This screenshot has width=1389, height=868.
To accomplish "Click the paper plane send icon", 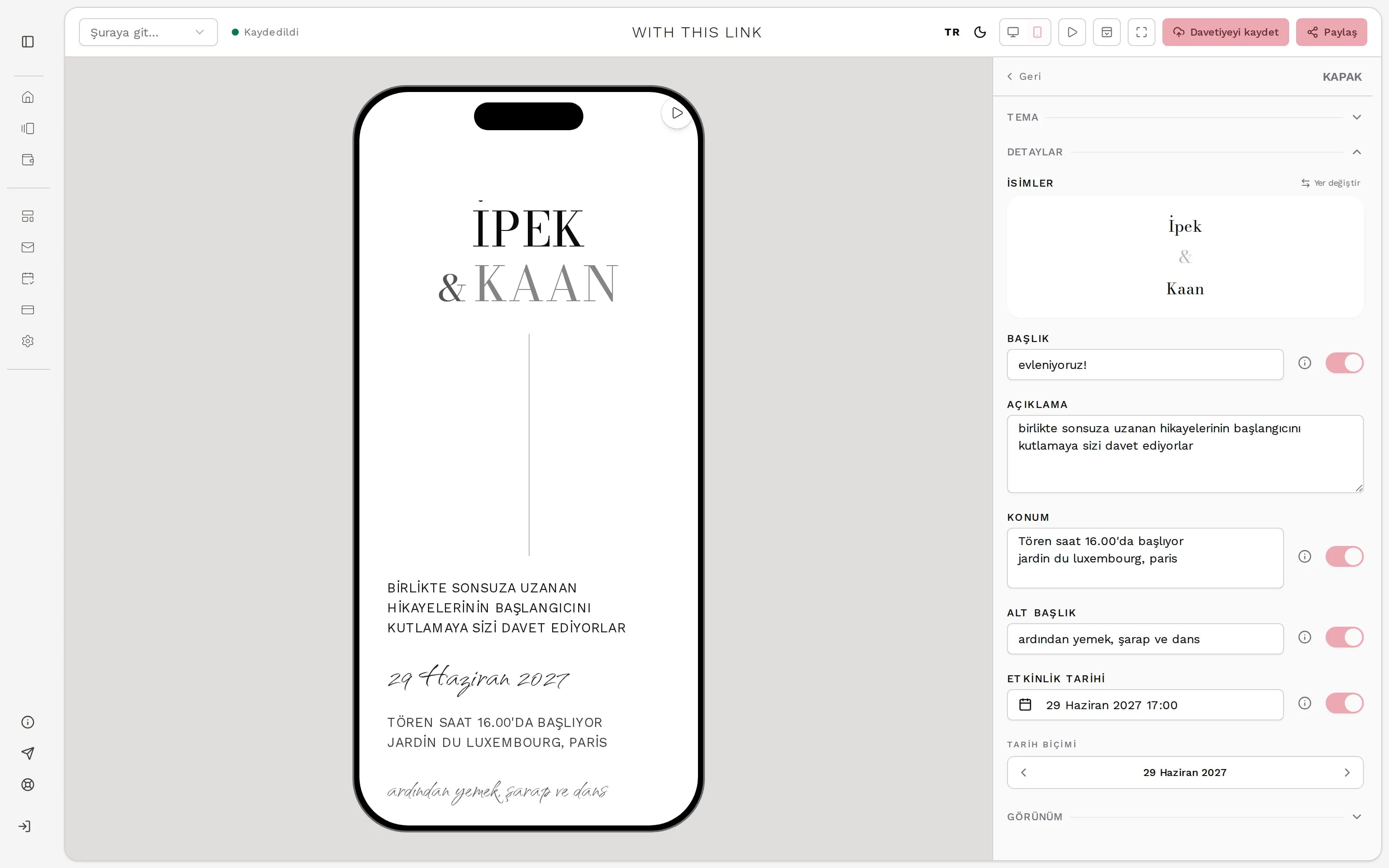I will tap(27, 753).
